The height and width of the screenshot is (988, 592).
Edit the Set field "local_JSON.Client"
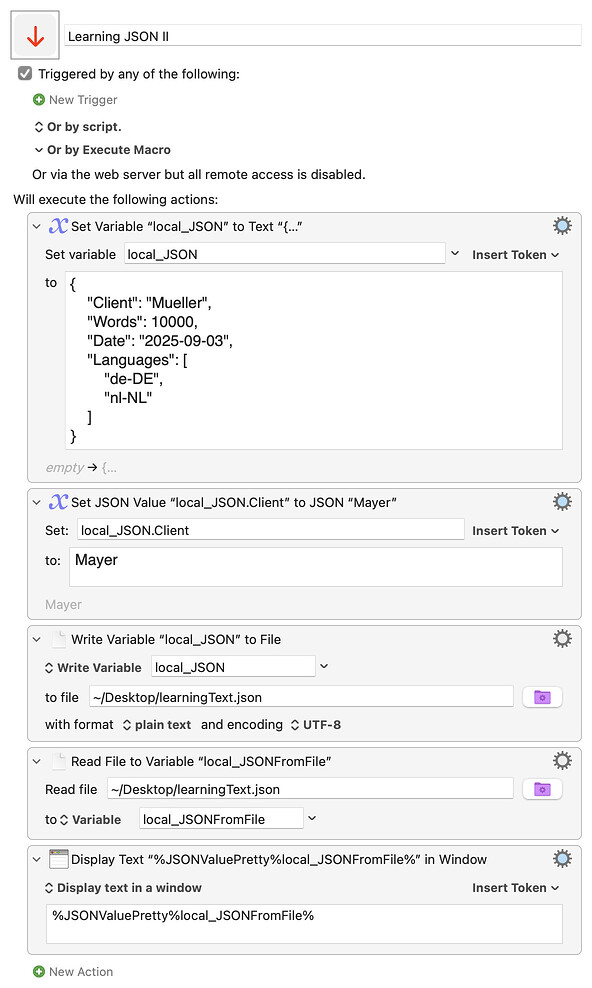point(271,530)
